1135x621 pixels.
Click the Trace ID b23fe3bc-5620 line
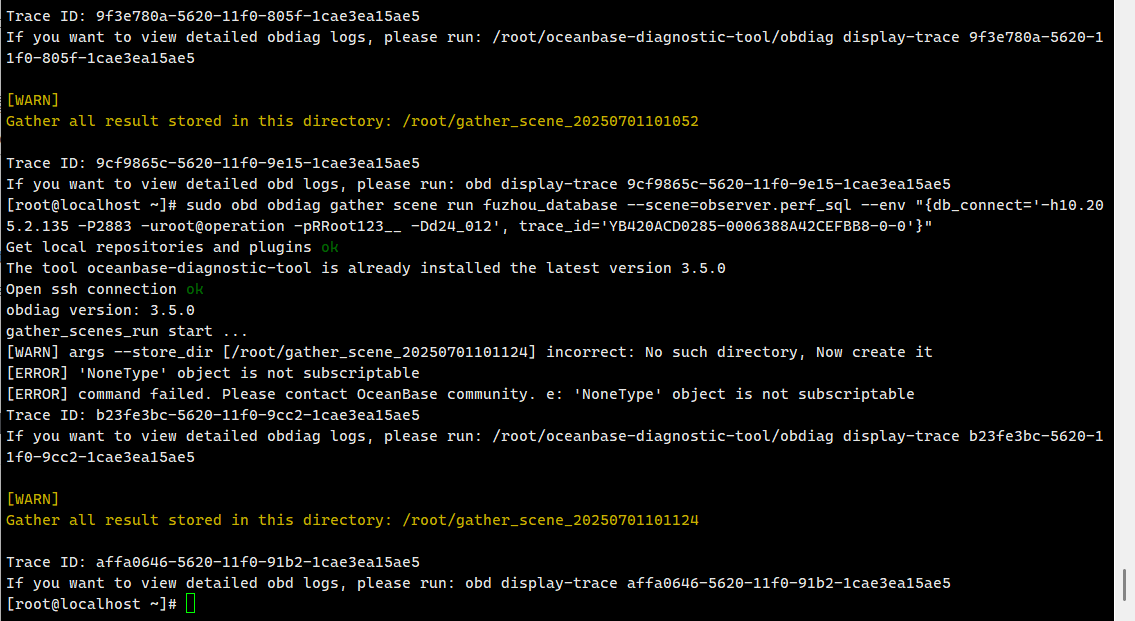(213, 415)
